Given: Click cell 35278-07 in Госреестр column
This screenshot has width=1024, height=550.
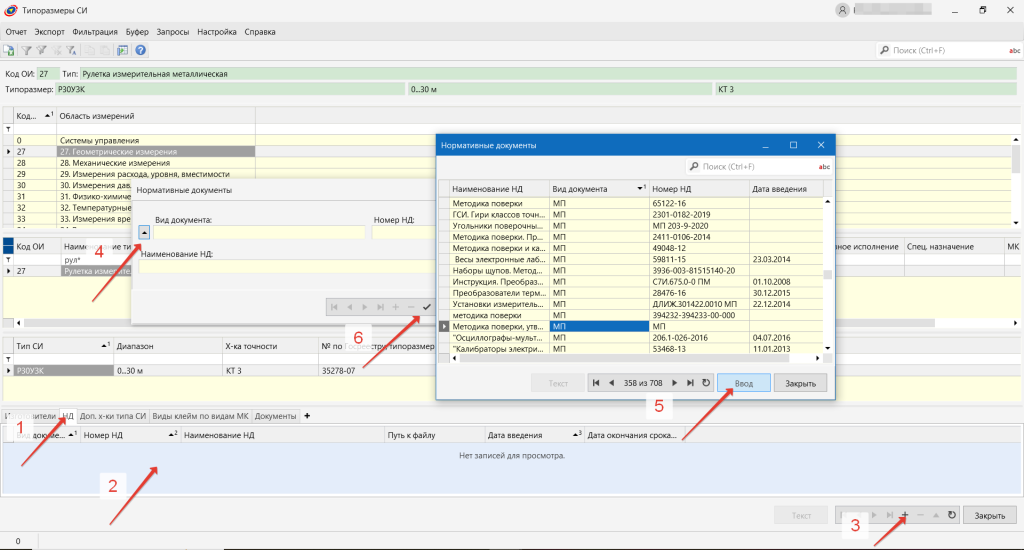Looking at the screenshot, I should click(x=376, y=370).
